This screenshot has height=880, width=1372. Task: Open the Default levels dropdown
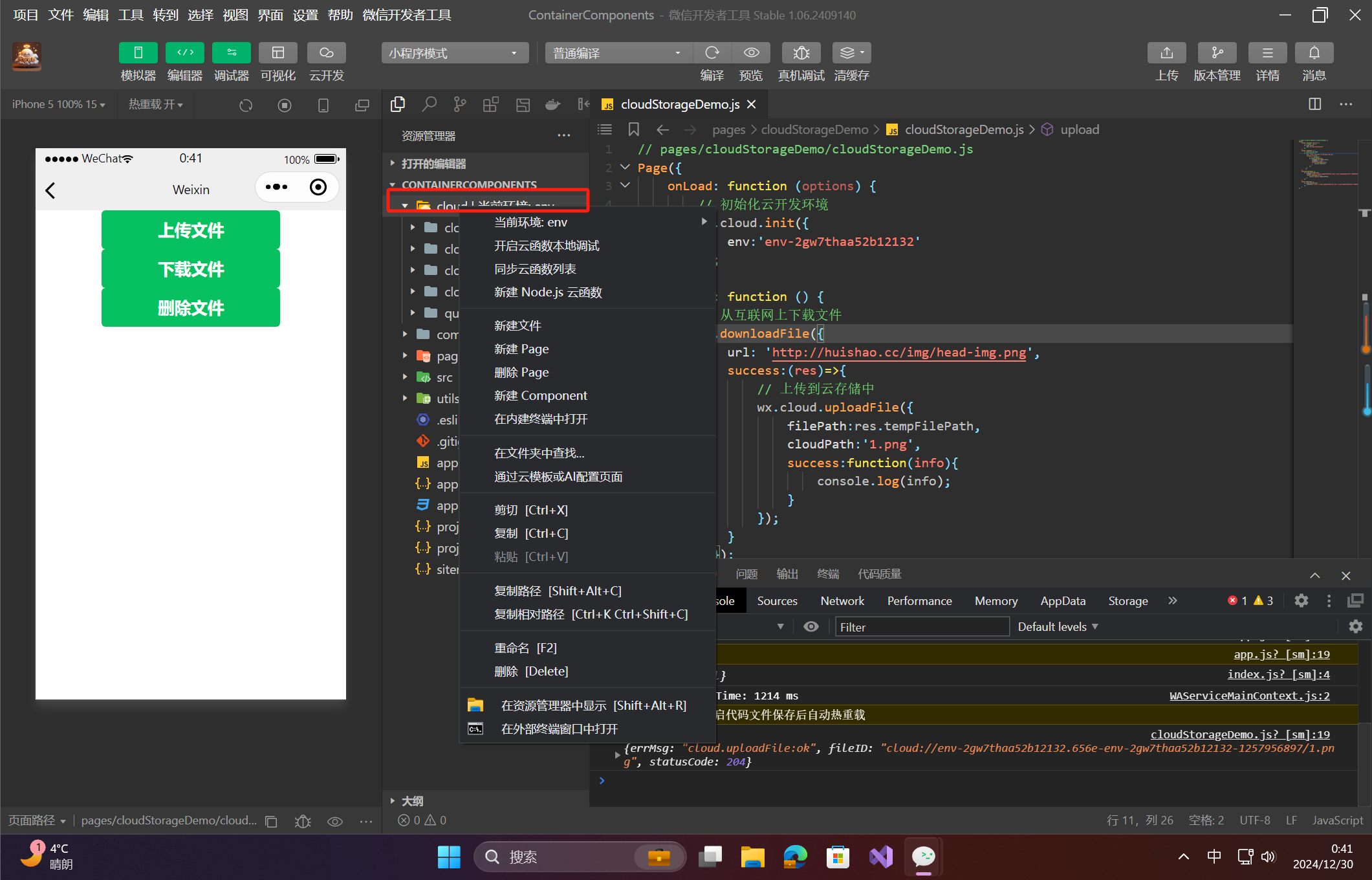click(1058, 626)
